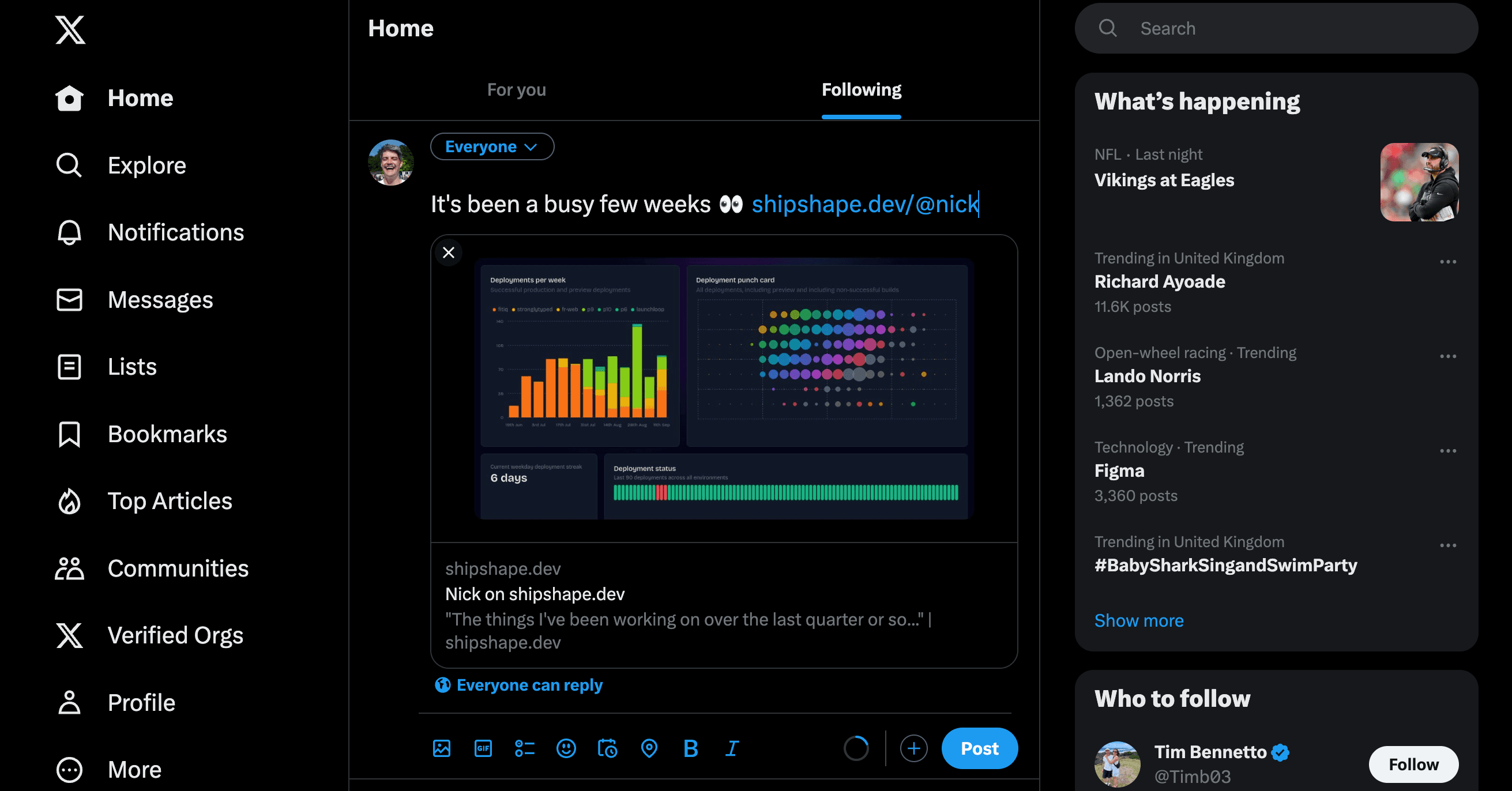Follow Tim Bennetto
Image resolution: width=1512 pixels, height=791 pixels.
click(x=1413, y=764)
